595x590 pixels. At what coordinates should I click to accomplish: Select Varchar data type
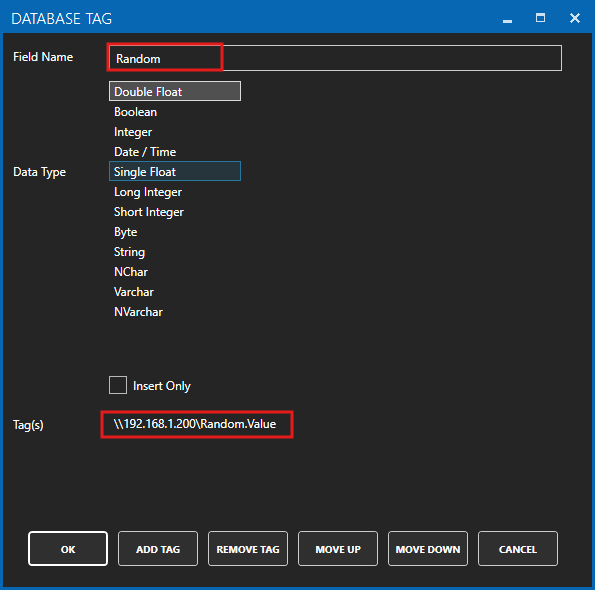click(x=175, y=292)
